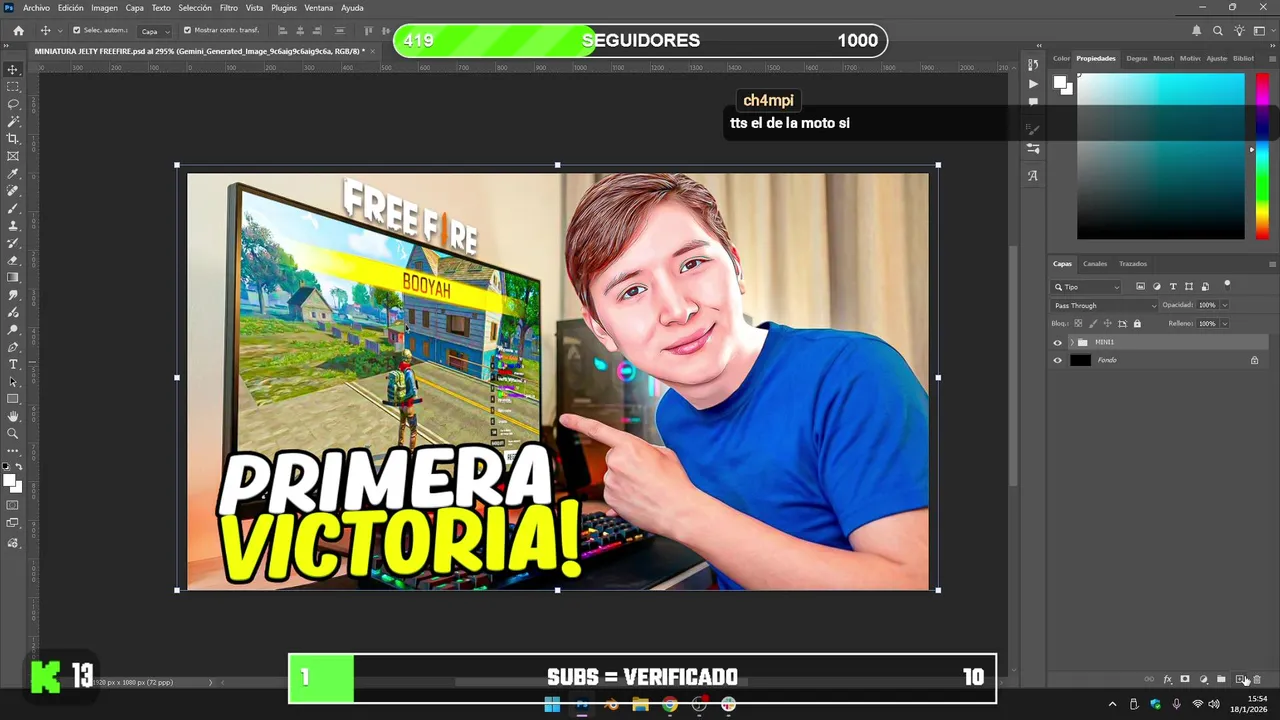Select the Frame tool
The height and width of the screenshot is (720, 1280).
[13, 156]
